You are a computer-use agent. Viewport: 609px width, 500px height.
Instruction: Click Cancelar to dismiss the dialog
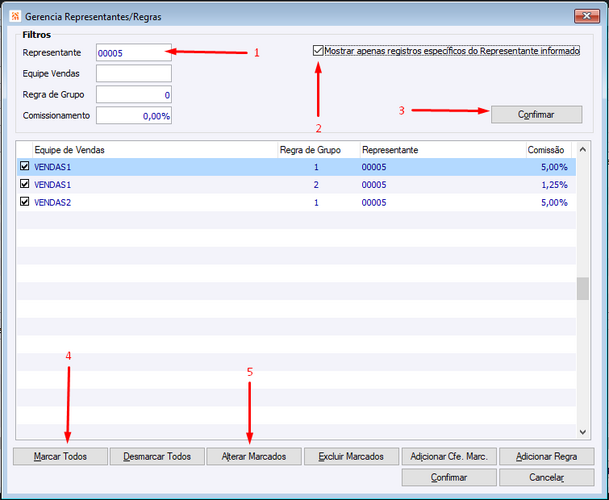(x=546, y=477)
